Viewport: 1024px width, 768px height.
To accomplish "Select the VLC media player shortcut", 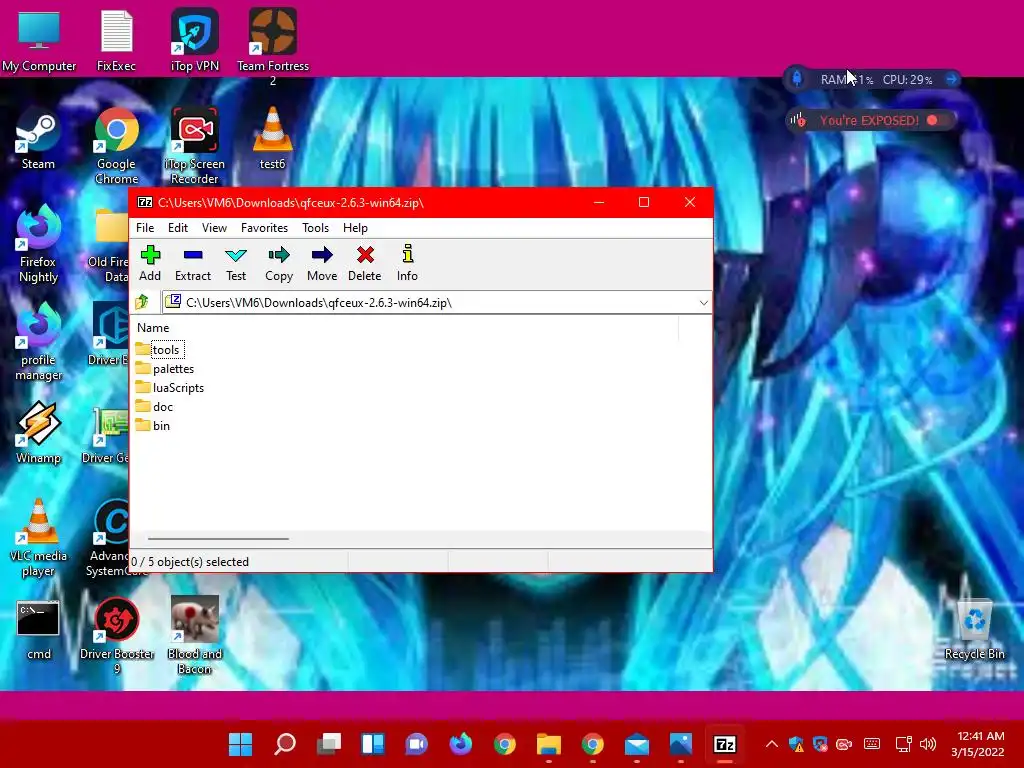I will point(39,537).
